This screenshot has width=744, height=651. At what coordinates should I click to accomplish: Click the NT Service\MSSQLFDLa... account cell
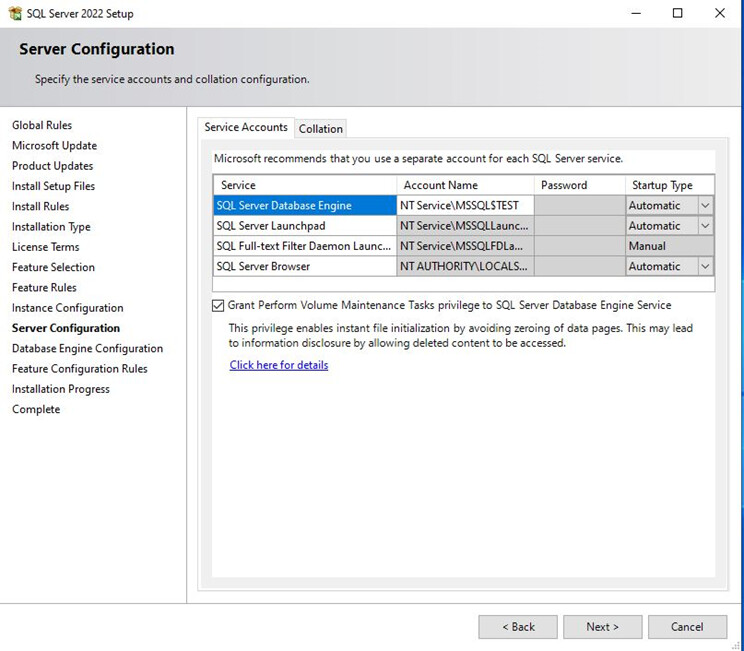pyautogui.click(x=465, y=246)
